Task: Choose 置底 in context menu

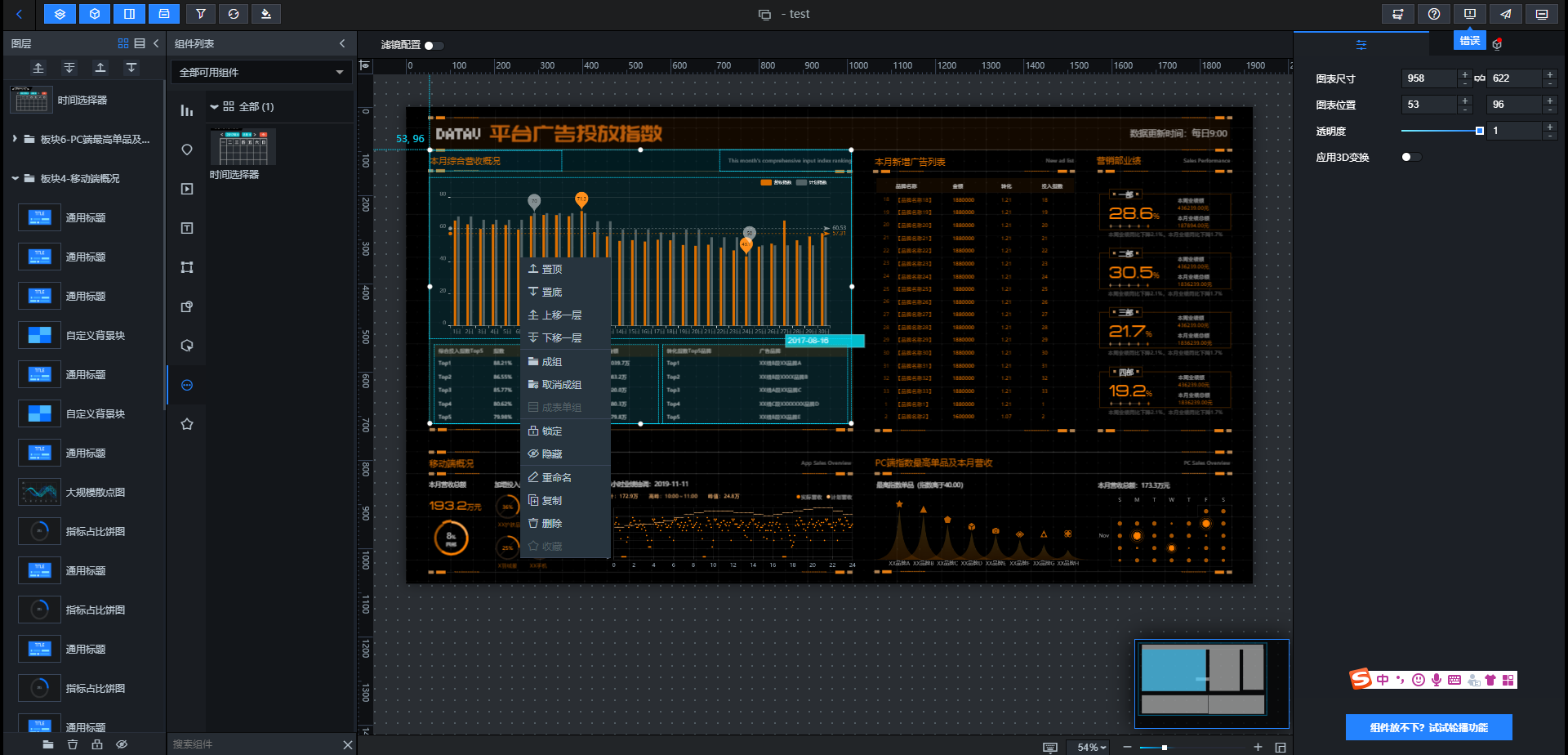Action: point(565,292)
